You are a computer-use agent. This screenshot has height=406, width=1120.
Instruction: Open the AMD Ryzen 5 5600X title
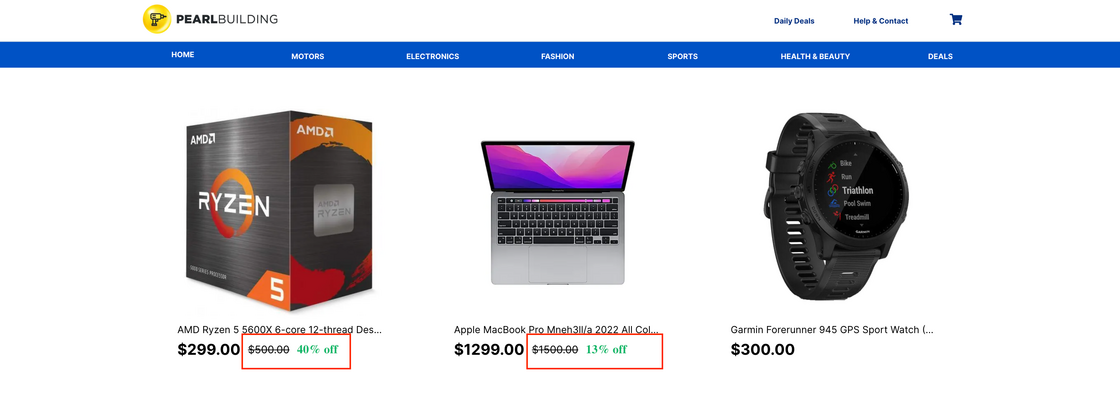click(x=279, y=329)
